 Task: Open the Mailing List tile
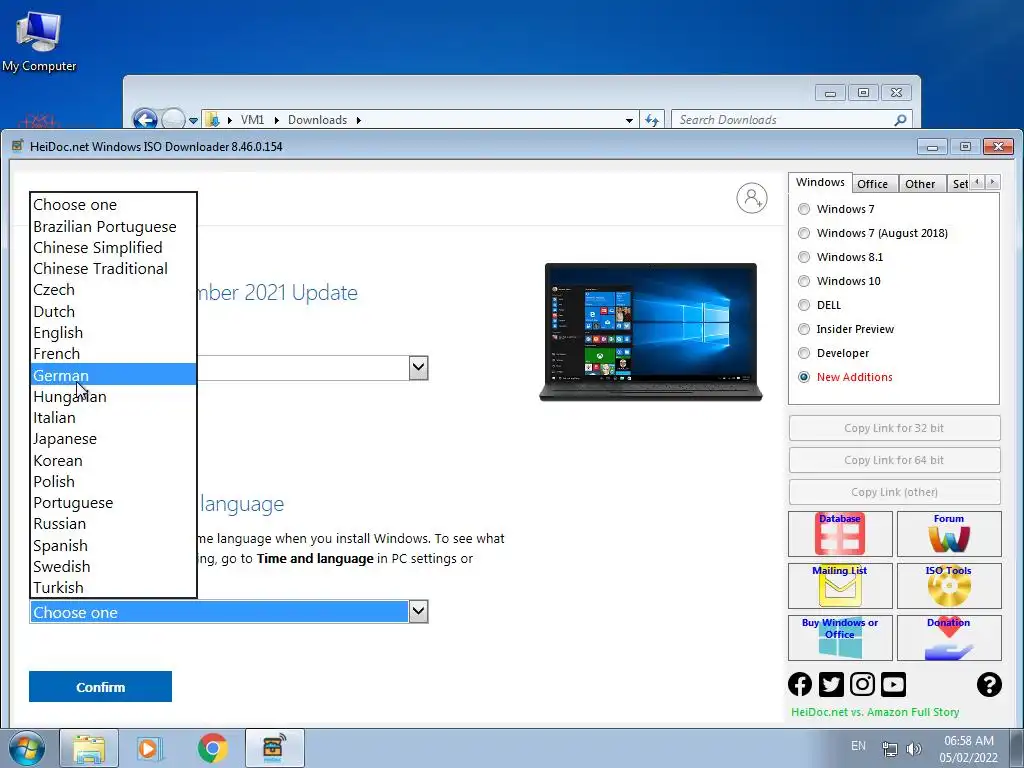(x=840, y=586)
